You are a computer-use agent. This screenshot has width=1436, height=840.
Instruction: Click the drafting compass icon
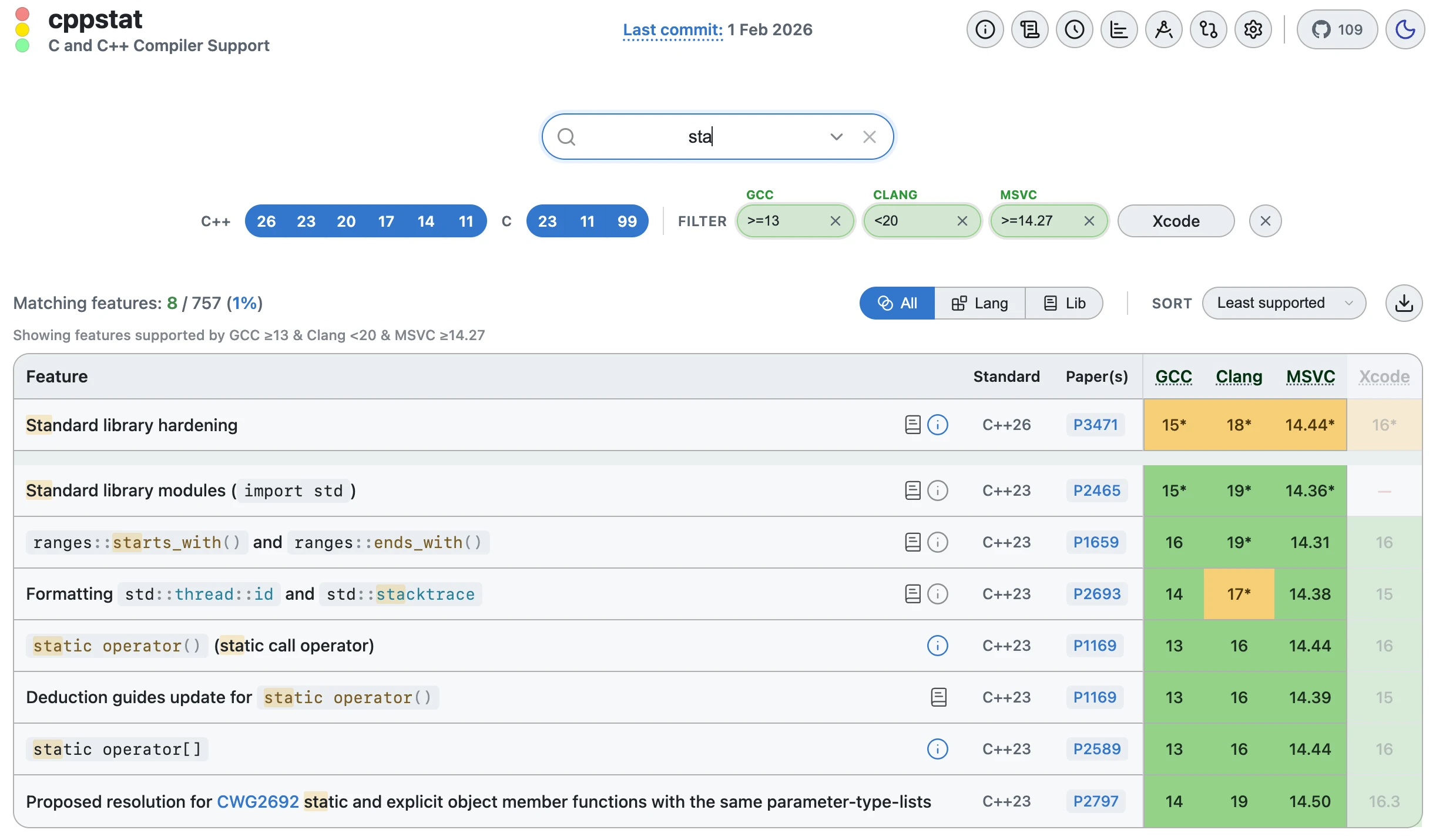(1163, 29)
